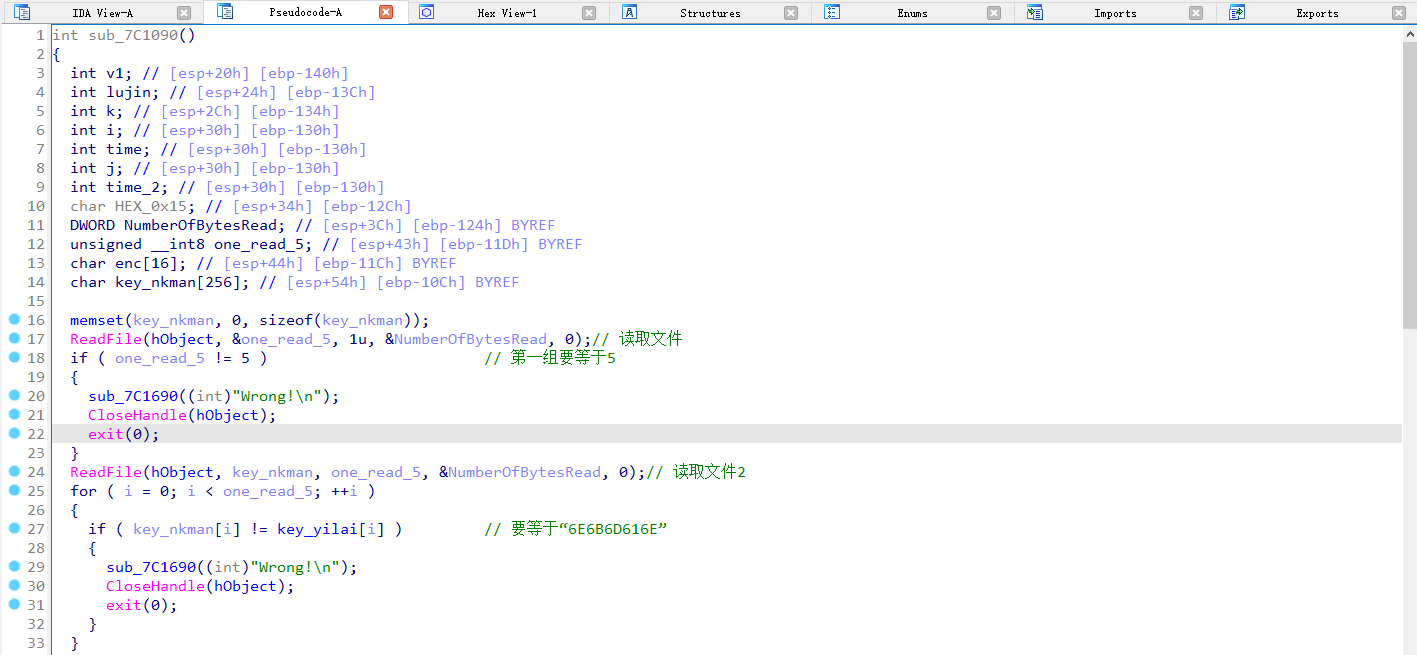The image size is (1417, 655).
Task: Toggle breakpoint dot on line 27 key_nkman check
Action: [14, 529]
